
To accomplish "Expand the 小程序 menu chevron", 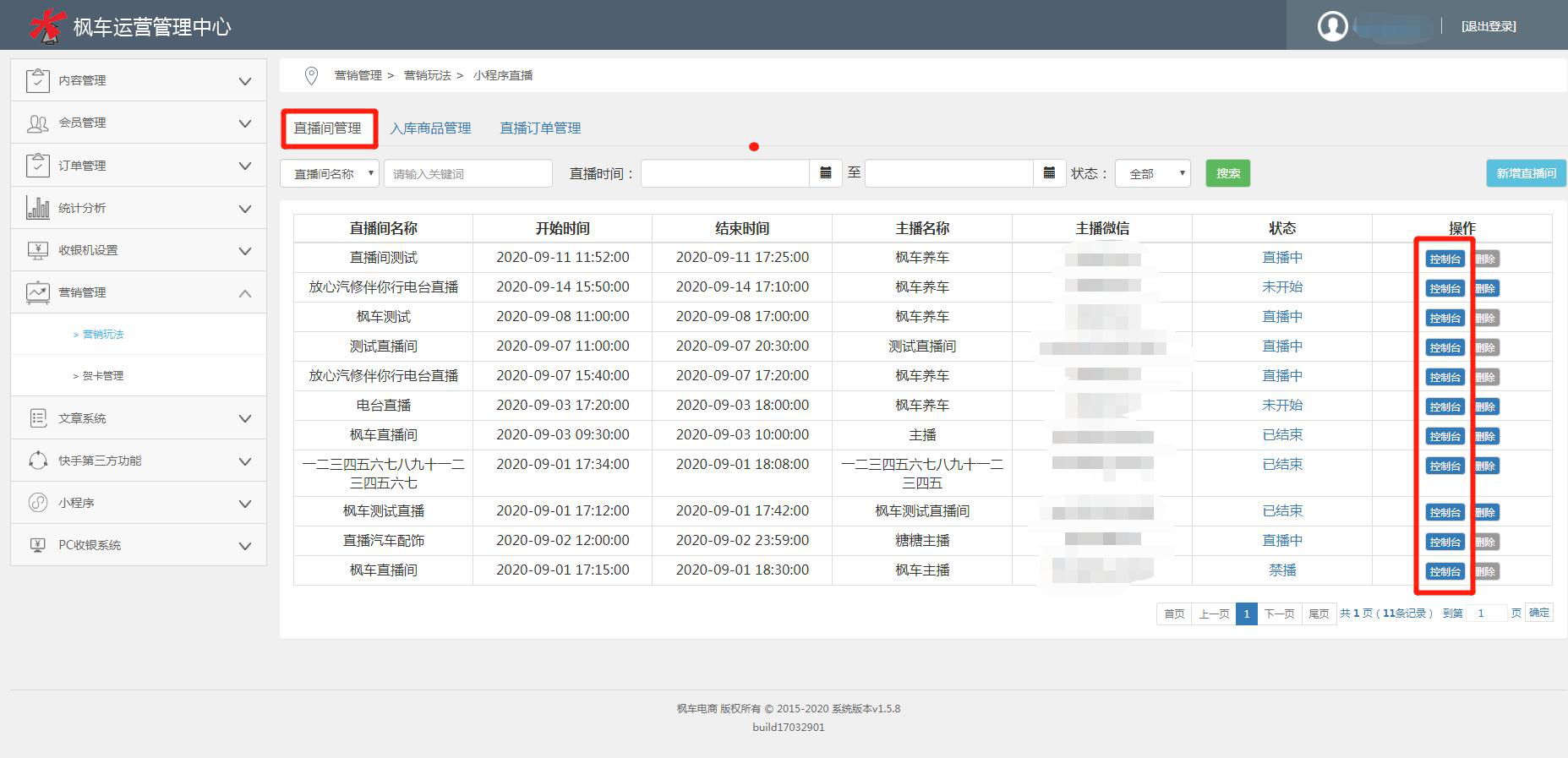I will 245,504.
